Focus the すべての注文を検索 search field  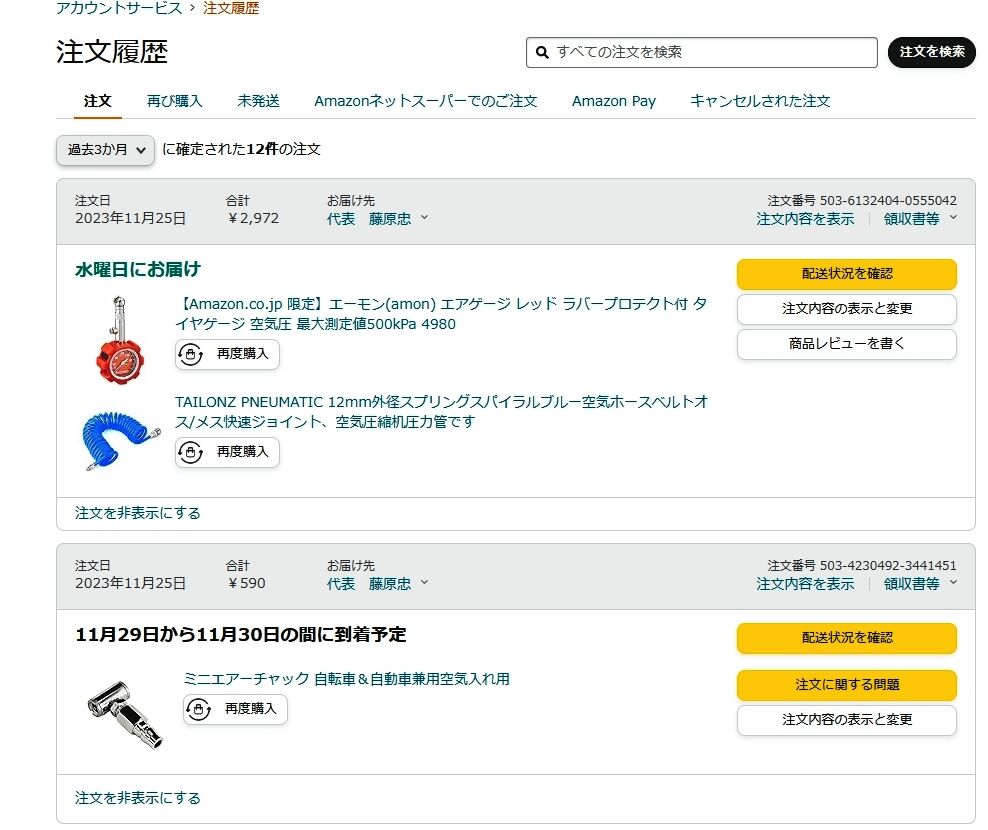701,52
